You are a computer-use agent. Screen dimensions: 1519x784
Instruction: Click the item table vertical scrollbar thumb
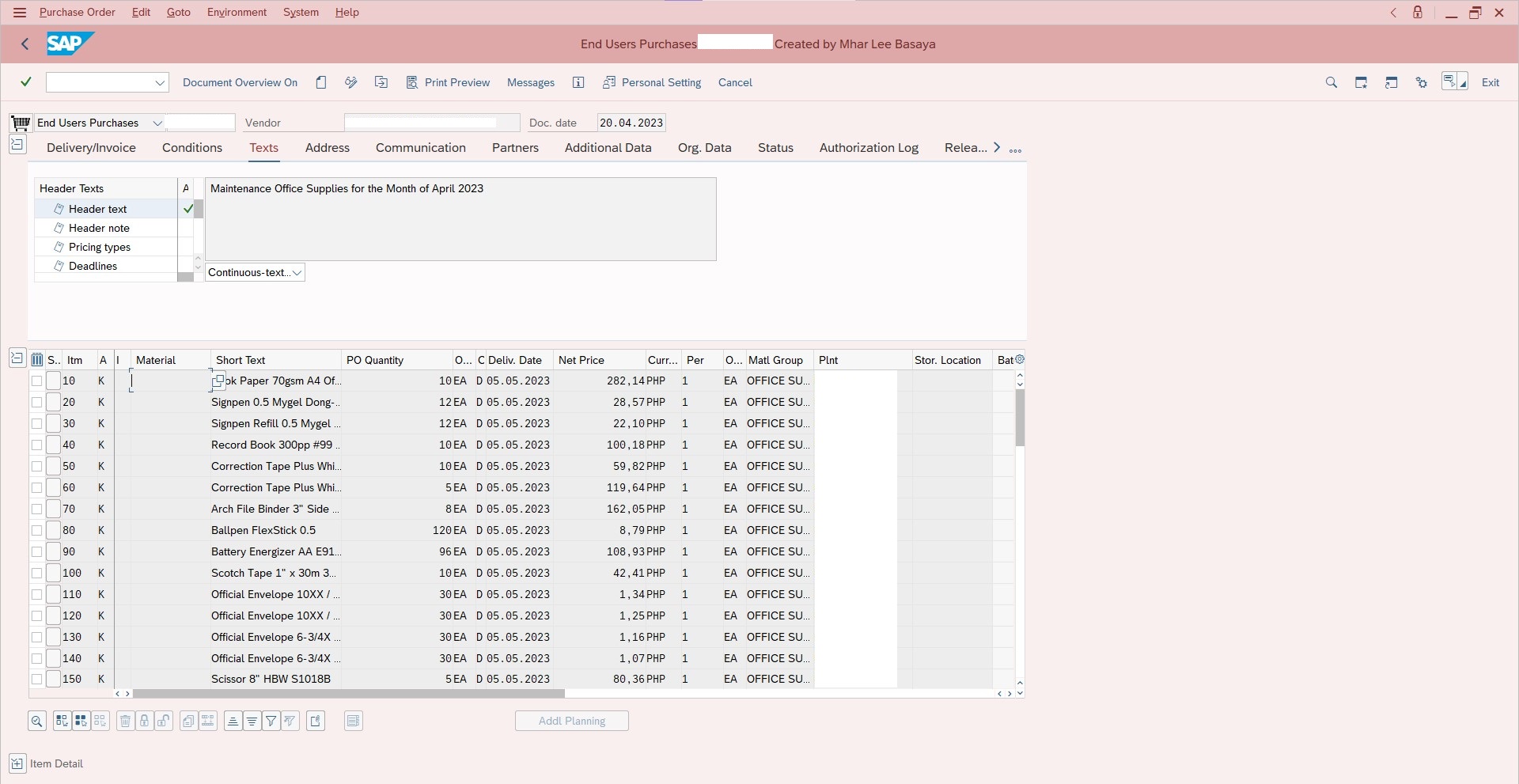click(1020, 418)
